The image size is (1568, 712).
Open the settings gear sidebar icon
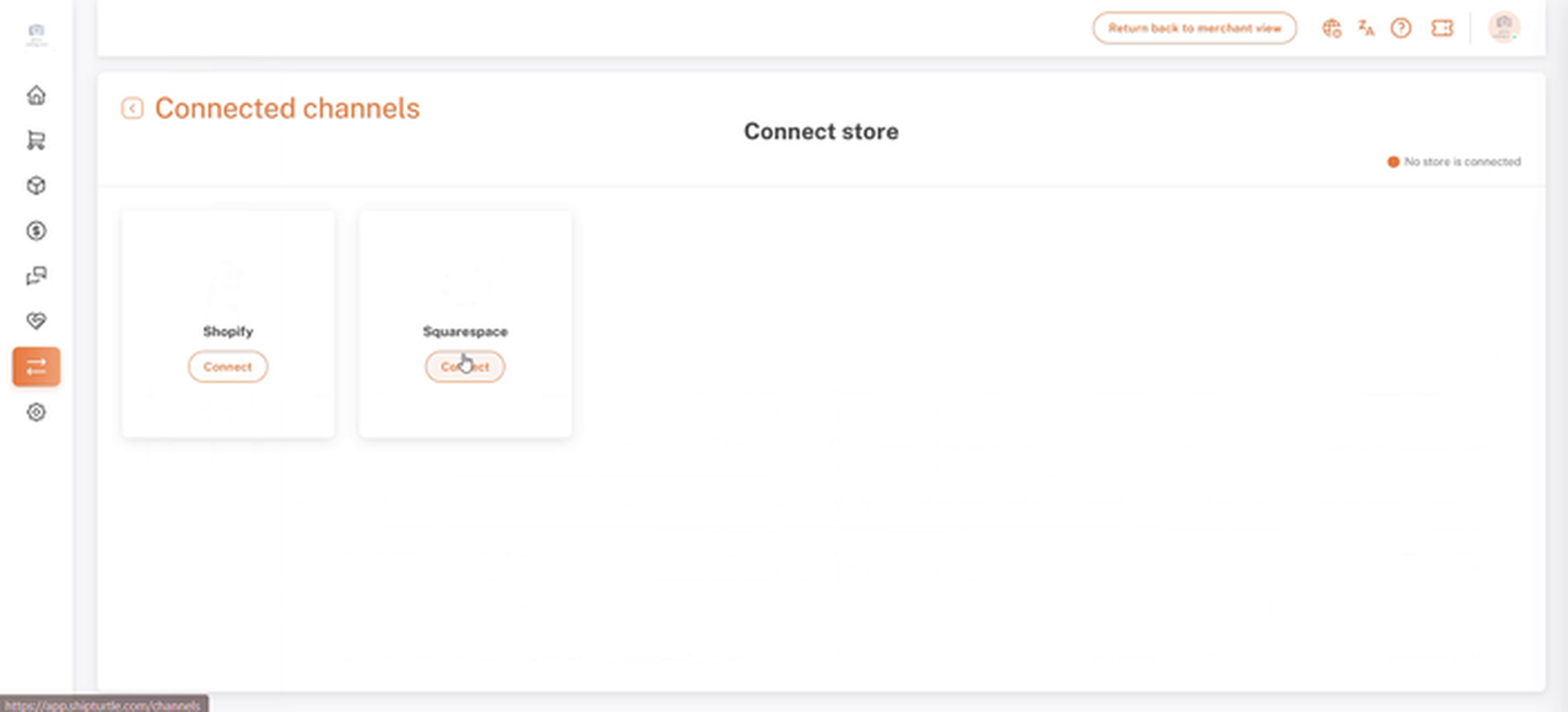tap(36, 412)
